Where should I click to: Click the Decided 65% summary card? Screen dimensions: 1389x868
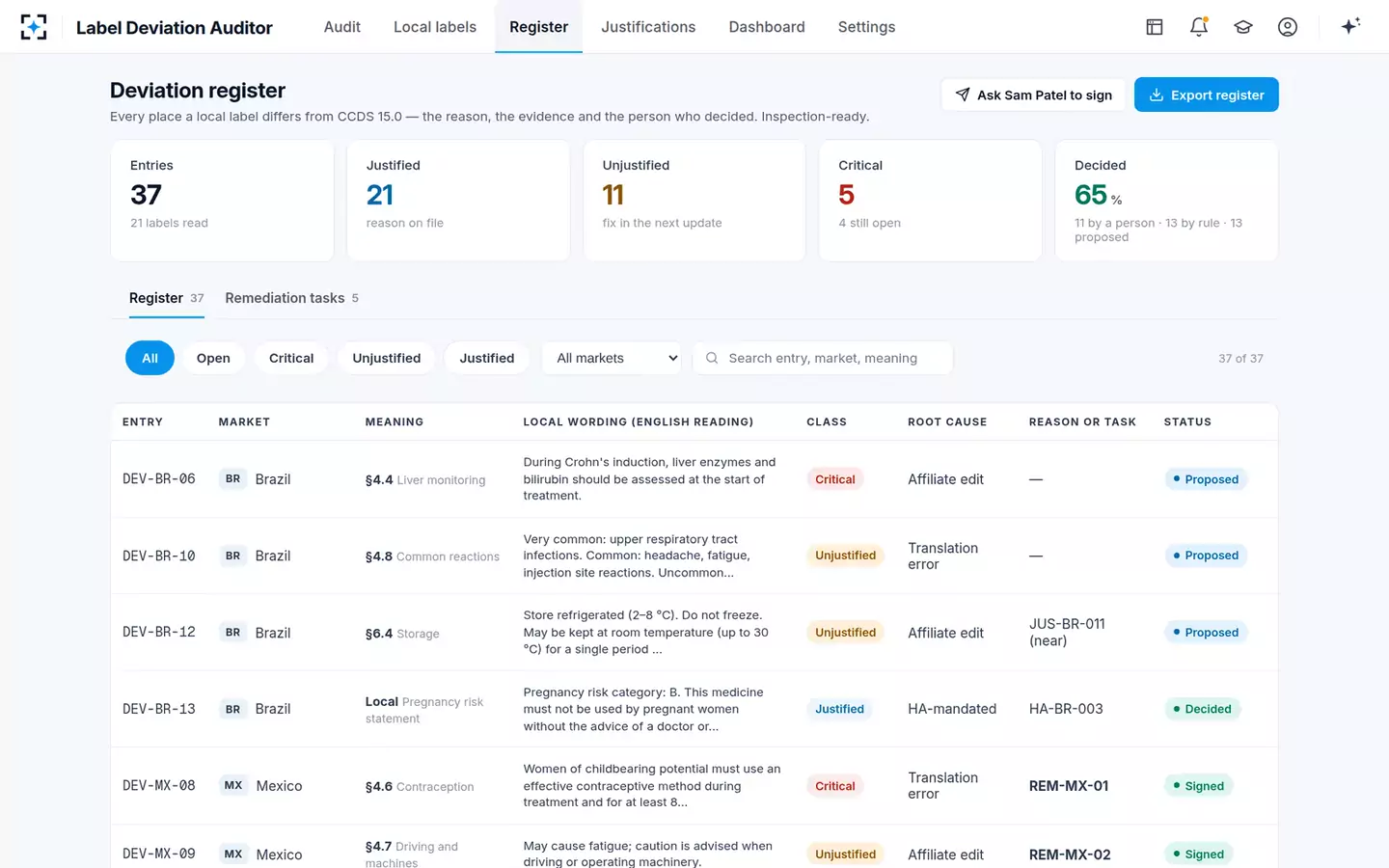[1166, 201]
